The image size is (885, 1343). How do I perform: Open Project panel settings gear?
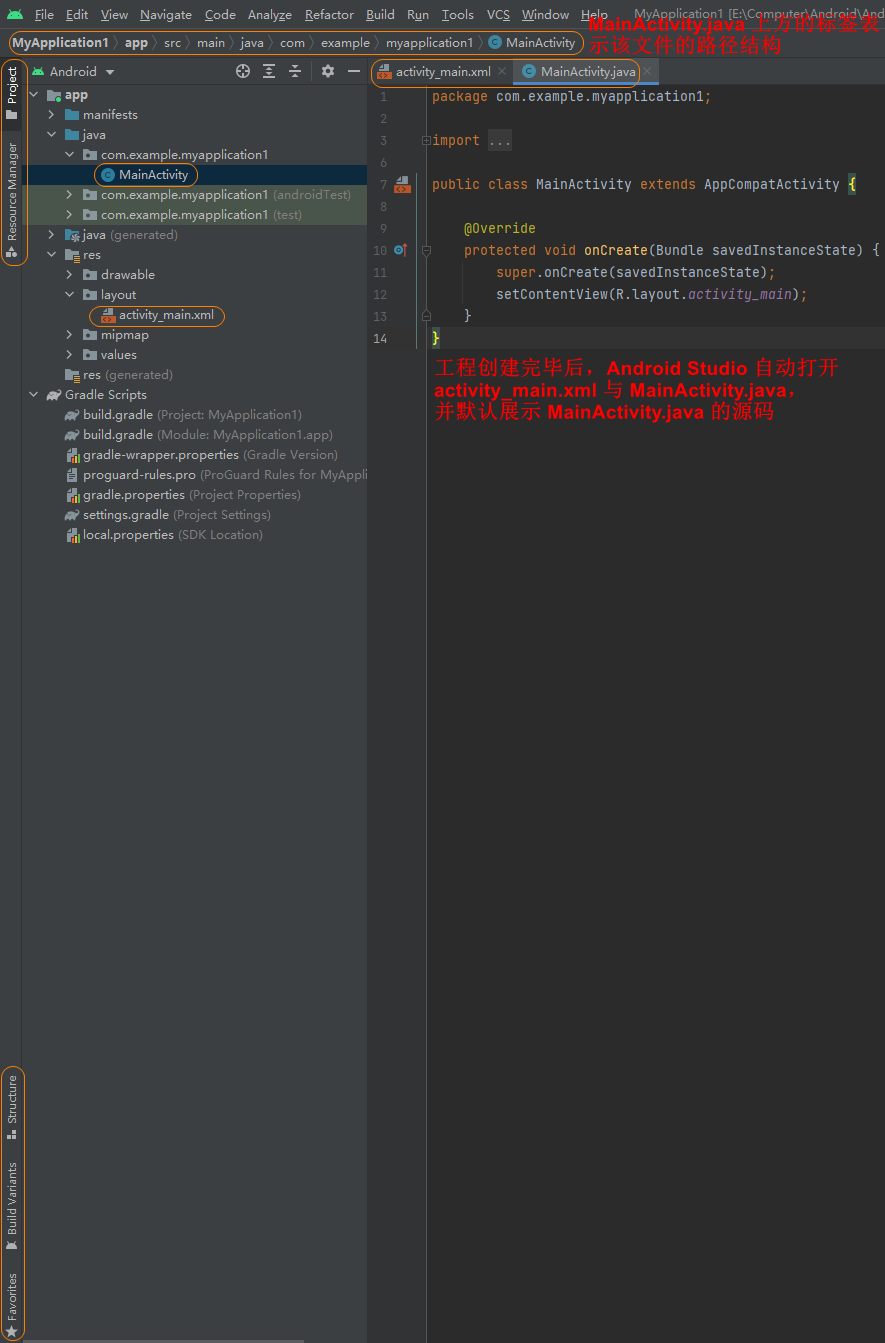[x=328, y=71]
